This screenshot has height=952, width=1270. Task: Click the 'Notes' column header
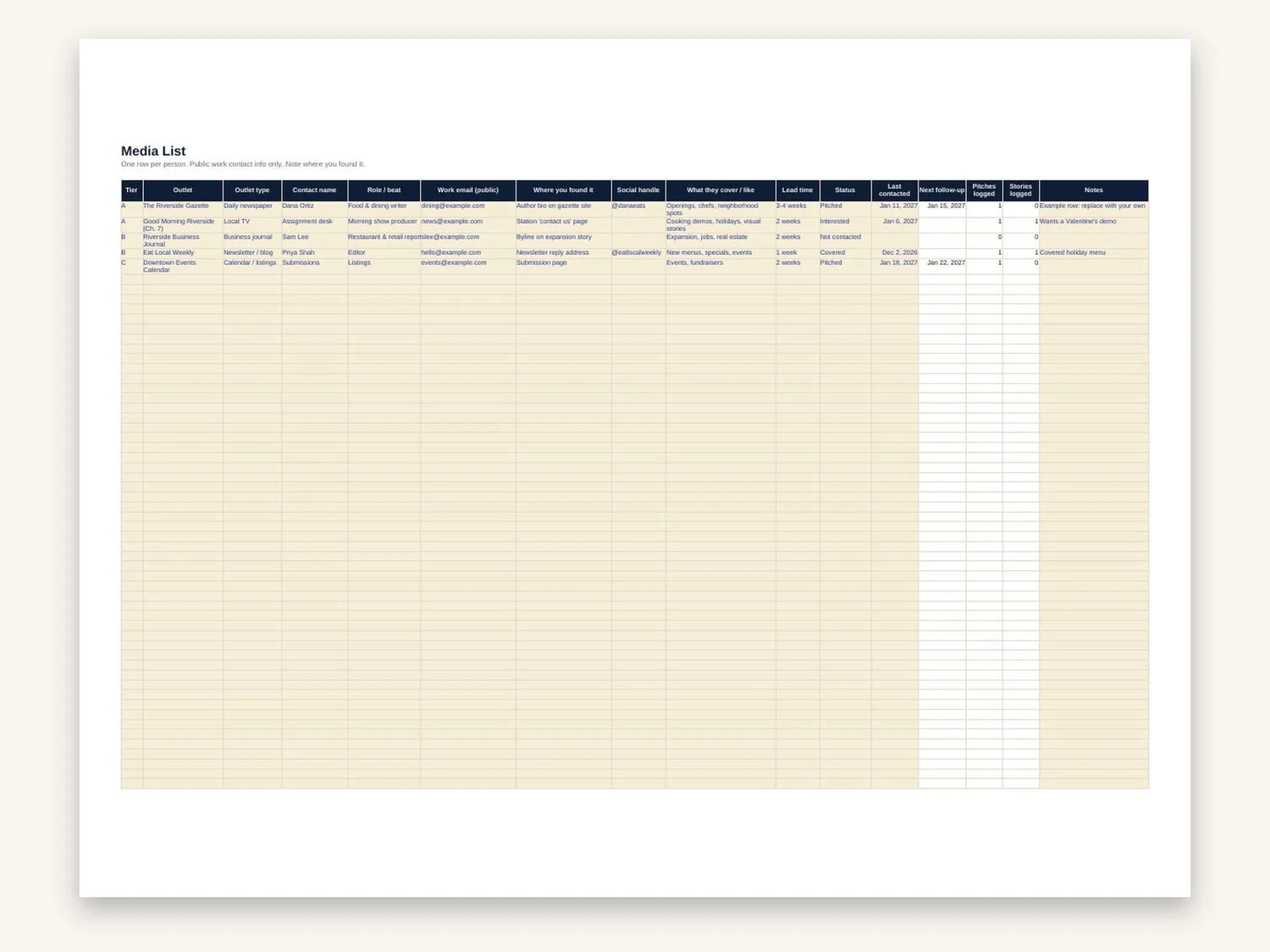coord(1094,190)
